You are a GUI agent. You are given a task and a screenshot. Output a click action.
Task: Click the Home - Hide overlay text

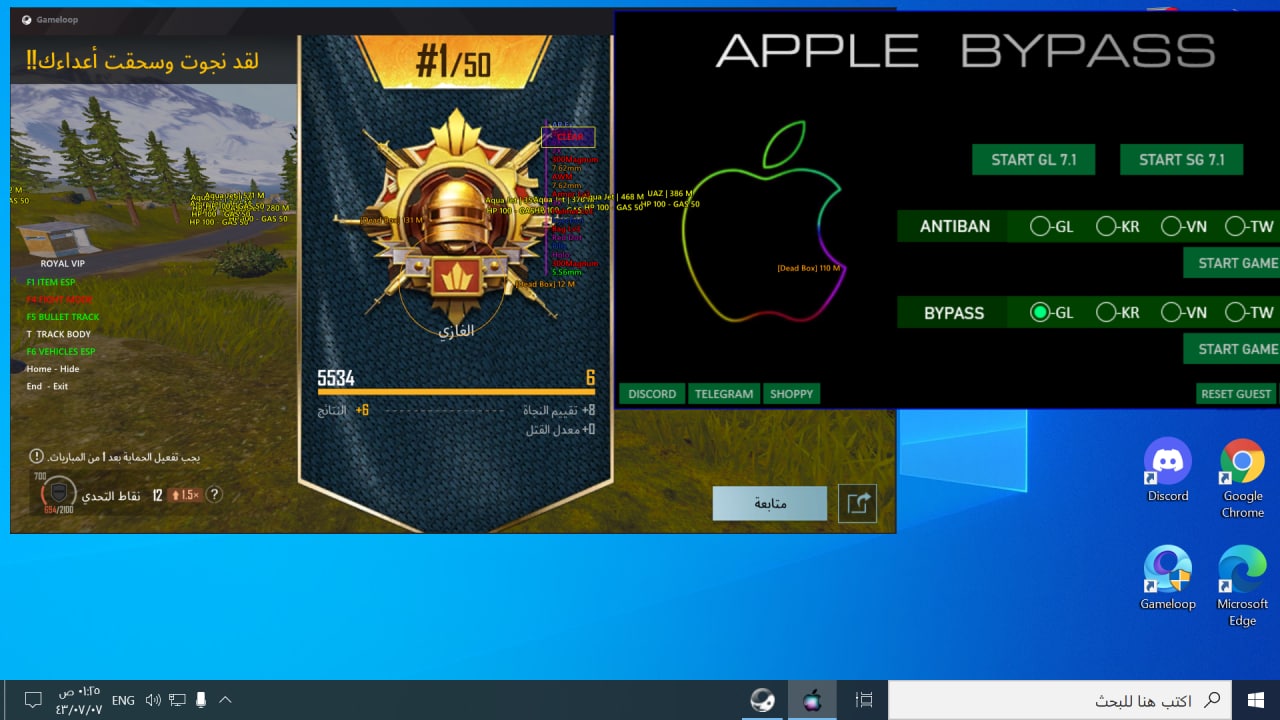[53, 369]
